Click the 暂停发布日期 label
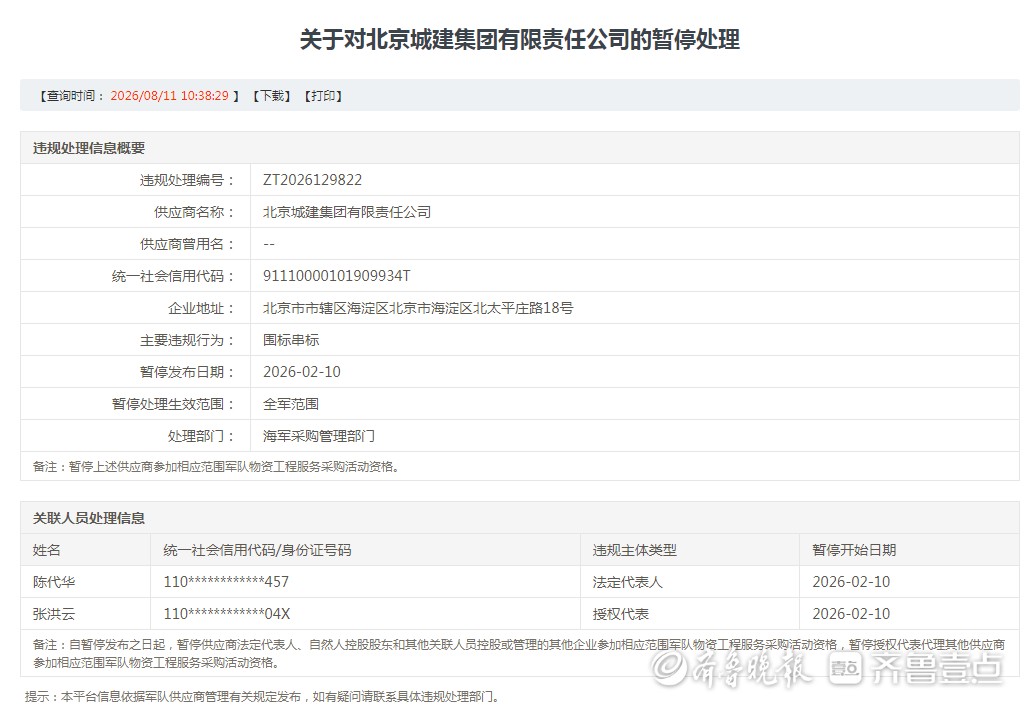This screenshot has height=722, width=1036. (187, 372)
